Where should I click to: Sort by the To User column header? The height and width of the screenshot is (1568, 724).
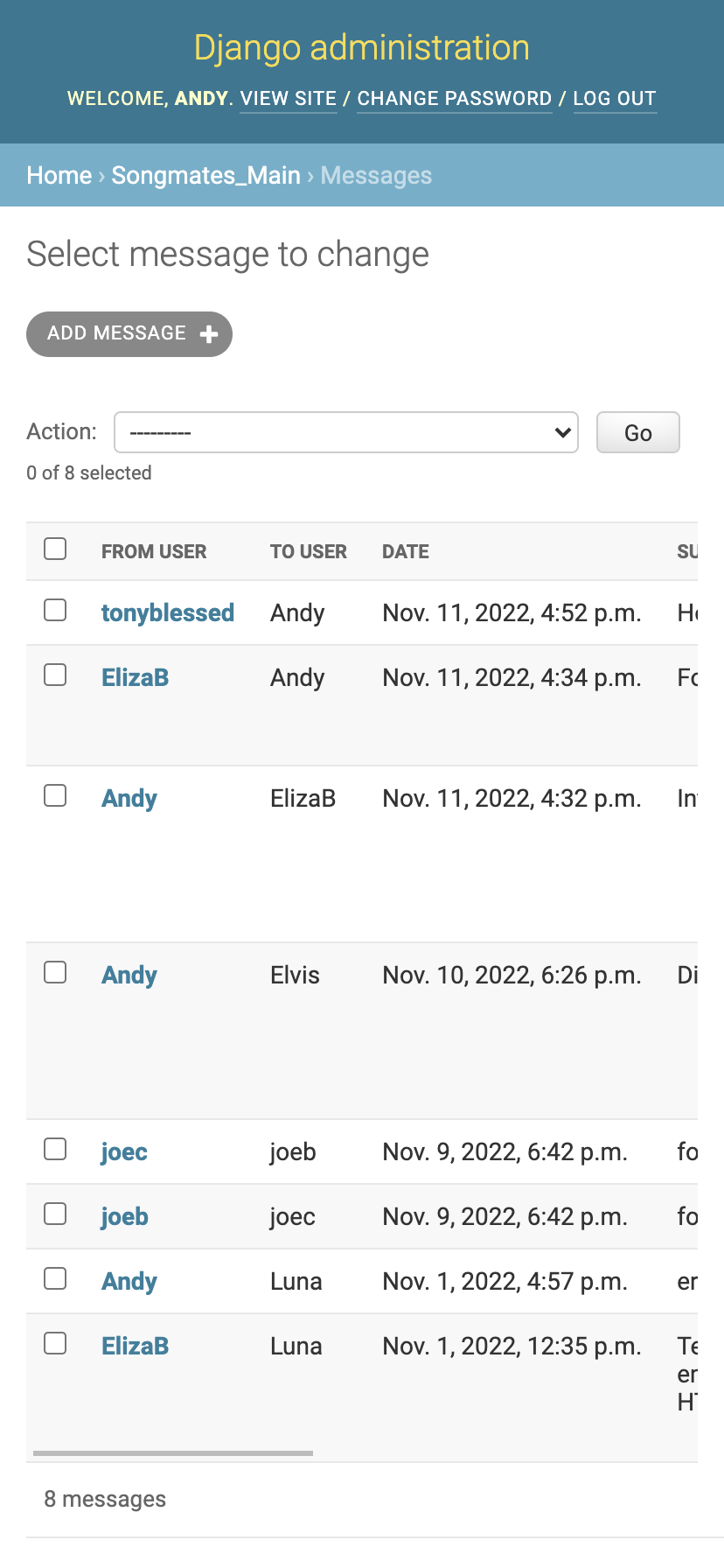(309, 551)
